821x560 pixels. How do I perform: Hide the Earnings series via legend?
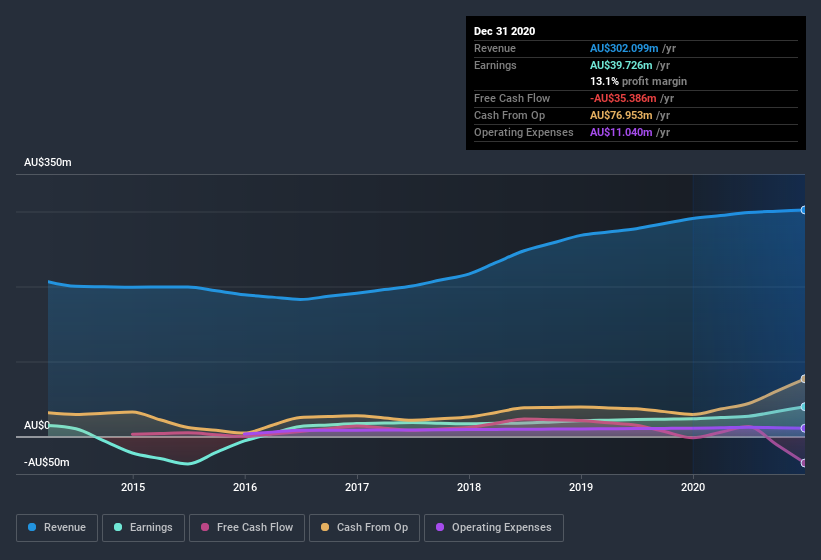[x=144, y=527]
